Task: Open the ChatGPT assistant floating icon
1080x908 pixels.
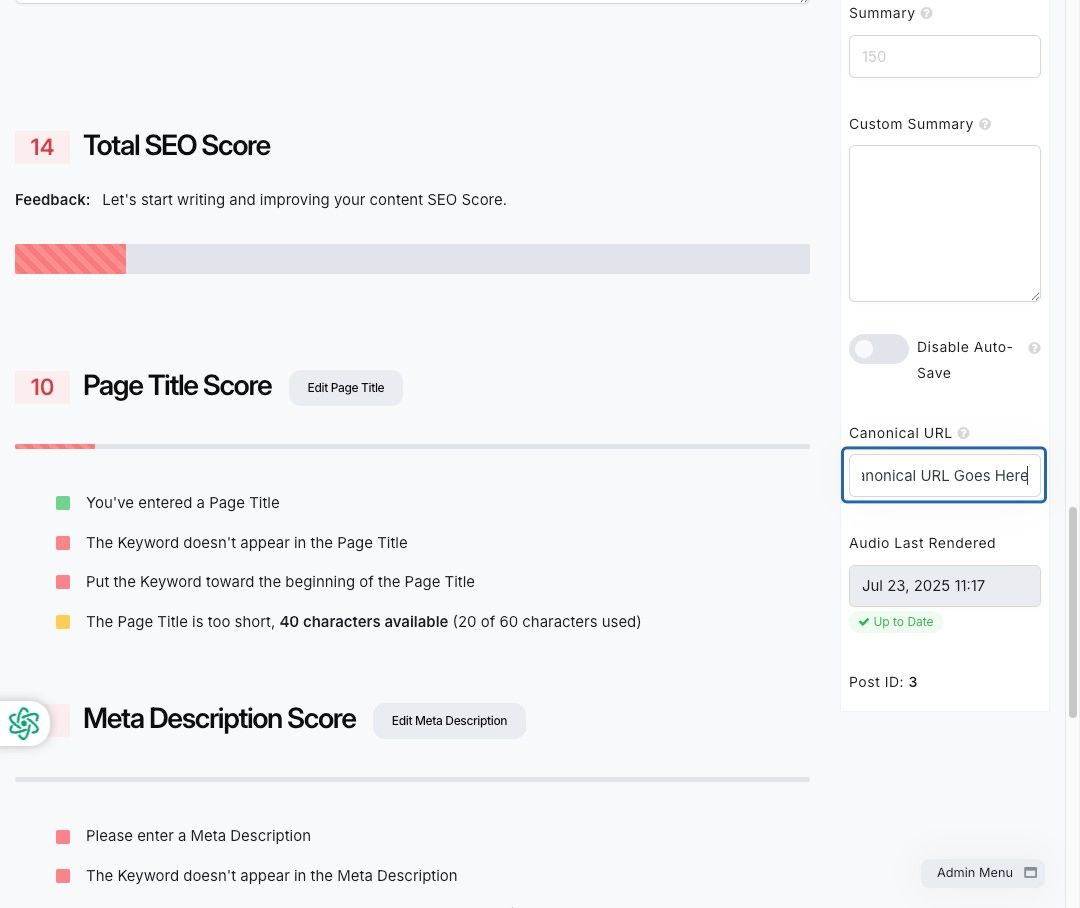Action: pos(24,723)
